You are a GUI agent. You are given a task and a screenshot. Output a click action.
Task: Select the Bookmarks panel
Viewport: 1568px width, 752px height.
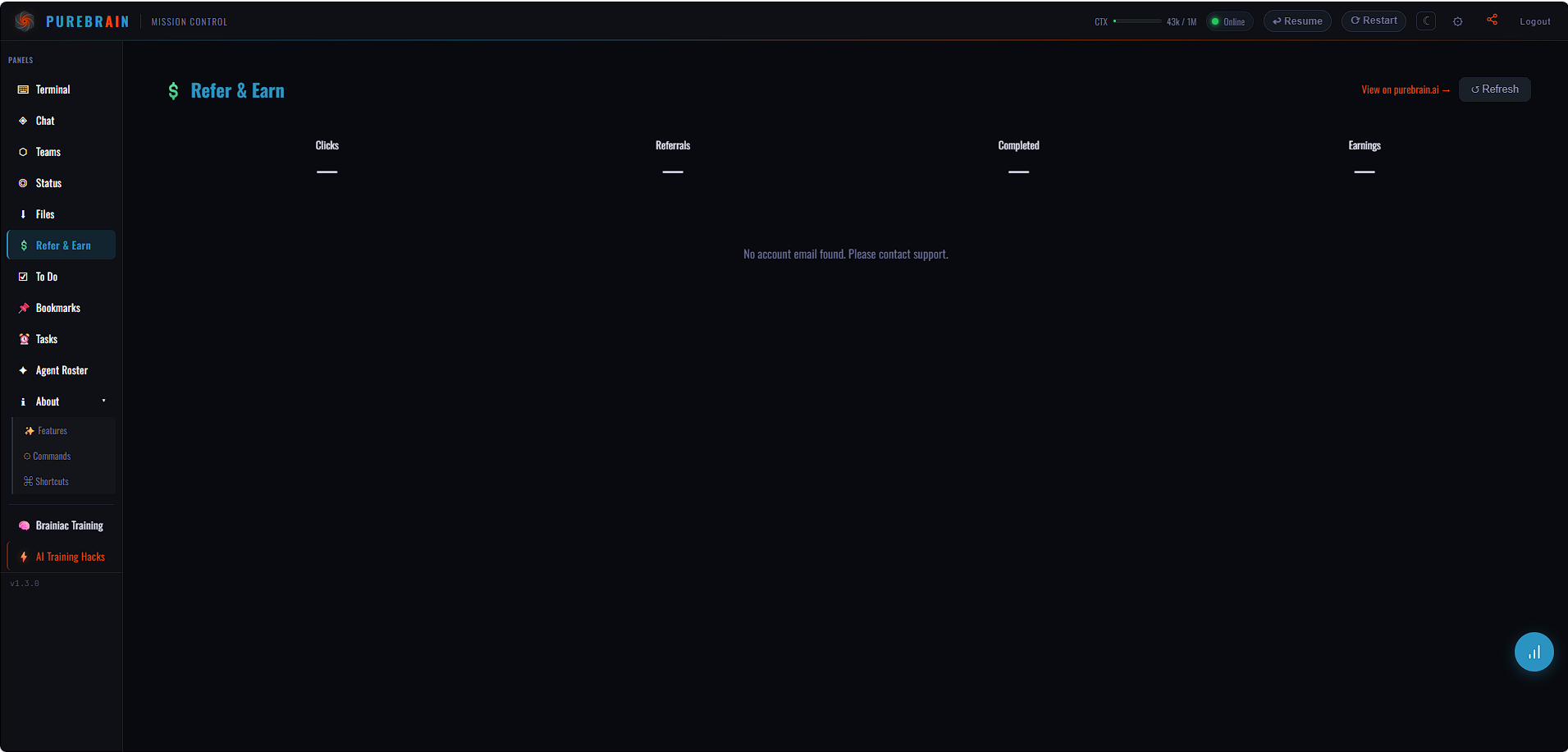(62, 308)
